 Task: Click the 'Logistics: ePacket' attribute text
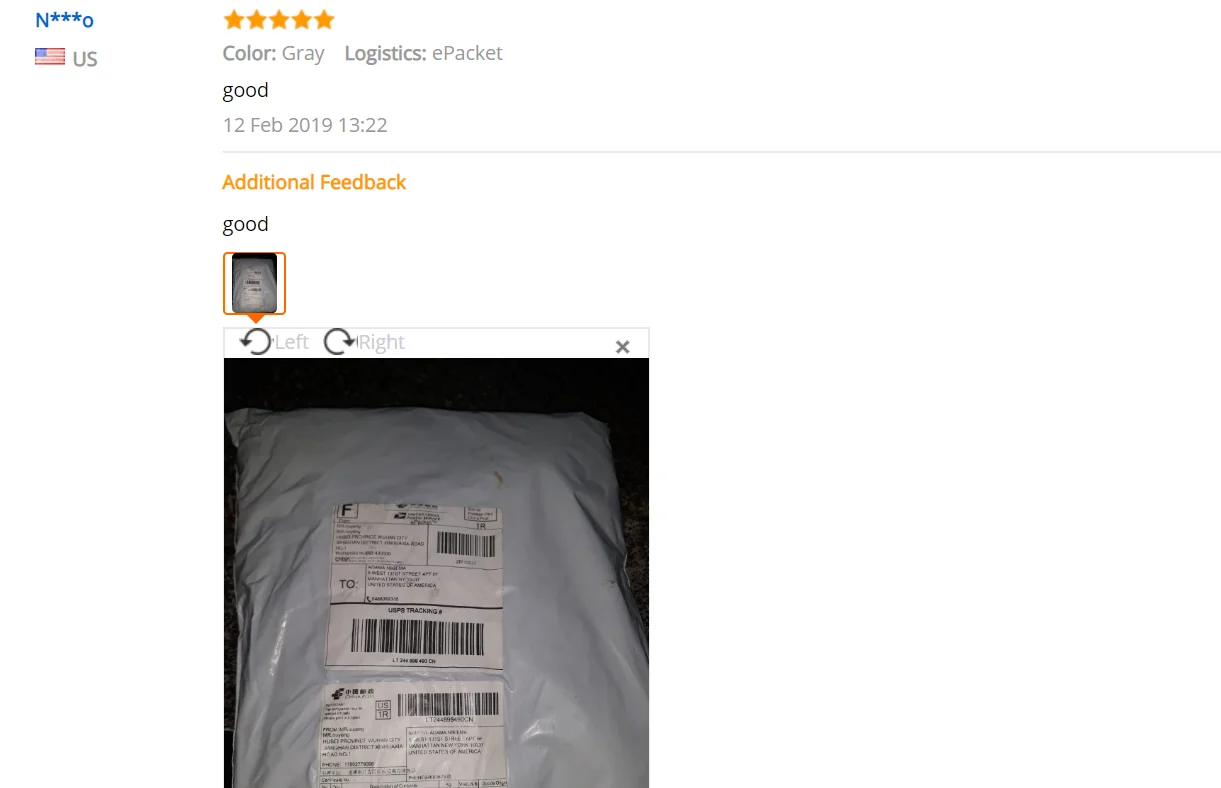click(x=423, y=53)
